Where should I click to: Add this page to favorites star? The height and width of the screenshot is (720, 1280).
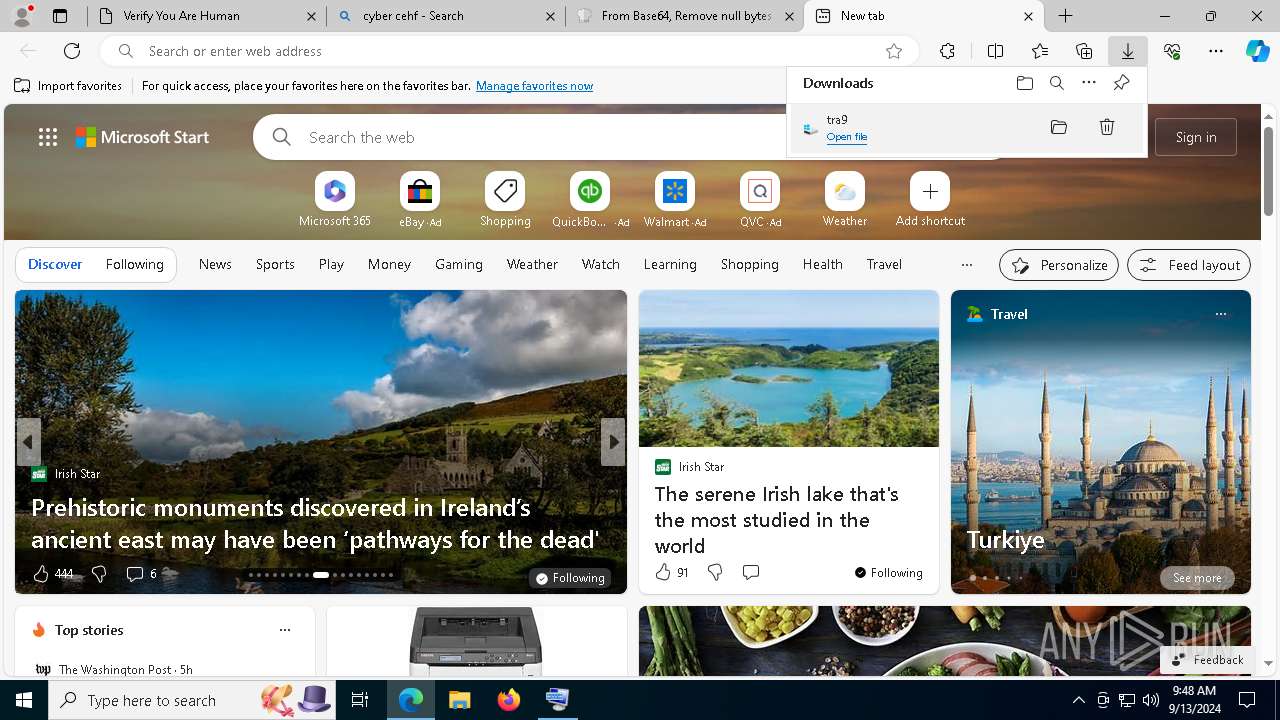(x=894, y=51)
